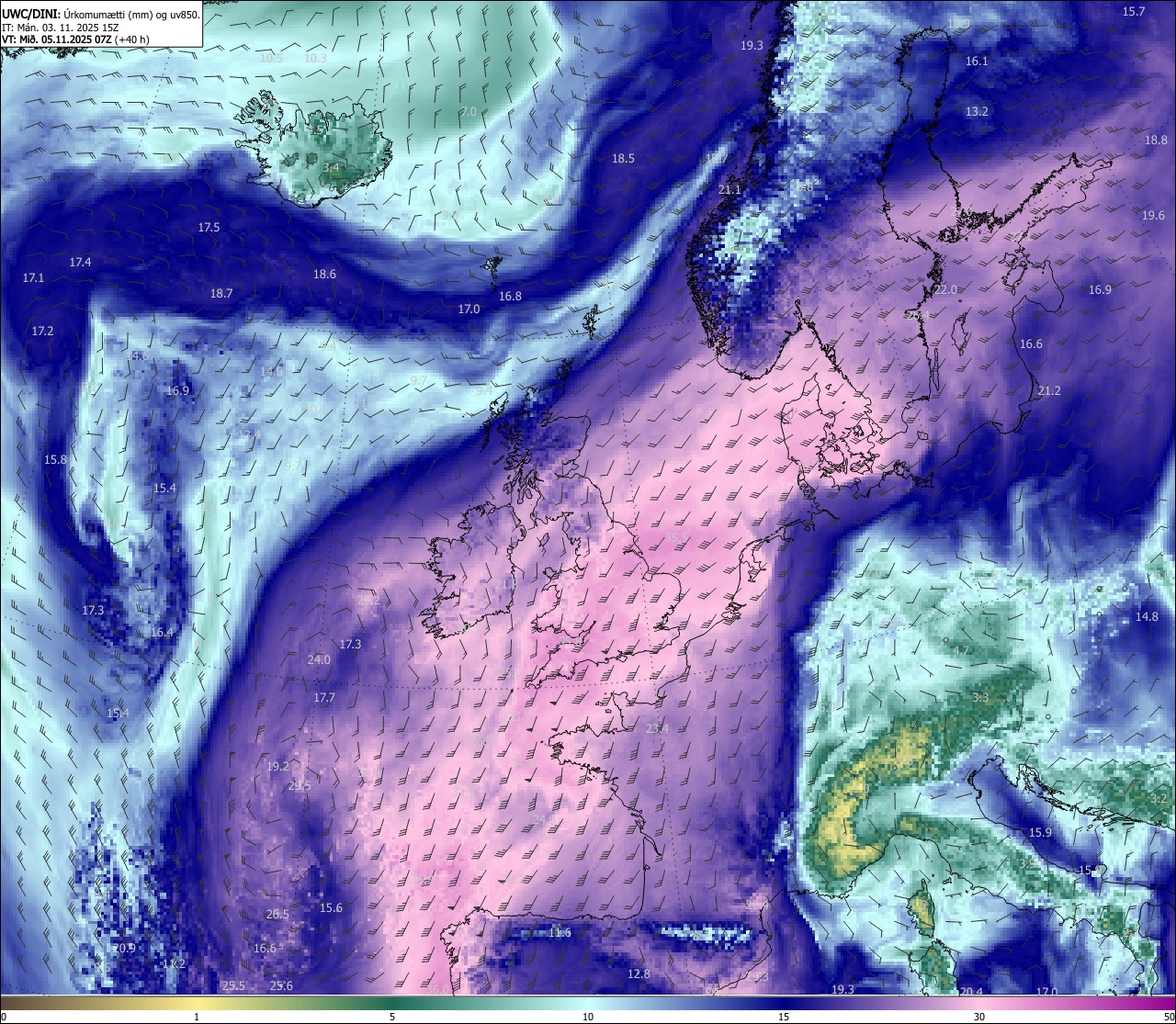Viewport: 1176px width, 1024px height.
Task: Click the 23.4 value over northern France
Action: pos(657,729)
